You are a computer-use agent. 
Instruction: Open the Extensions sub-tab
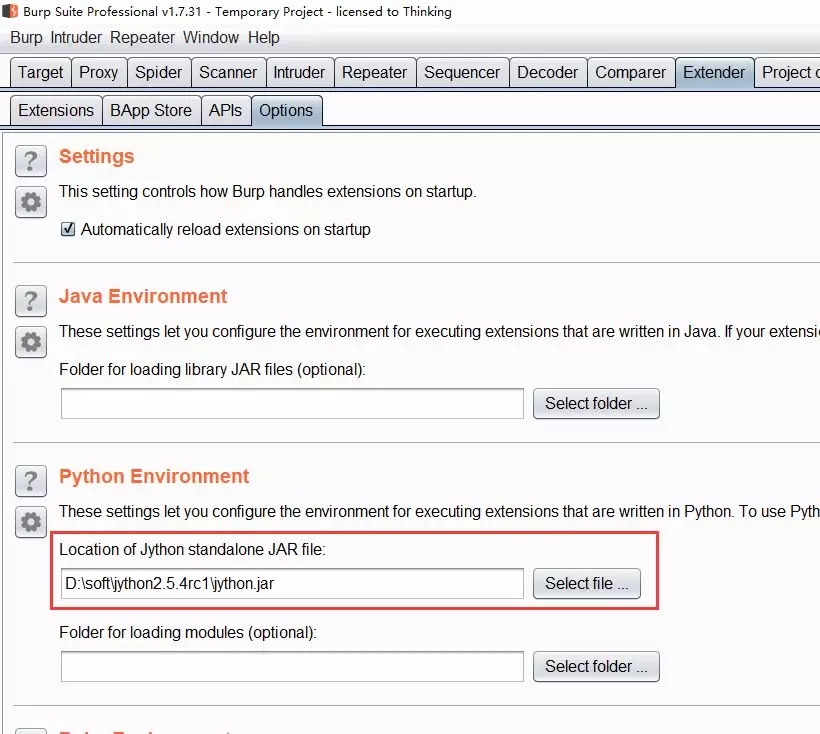pyautogui.click(x=56, y=110)
